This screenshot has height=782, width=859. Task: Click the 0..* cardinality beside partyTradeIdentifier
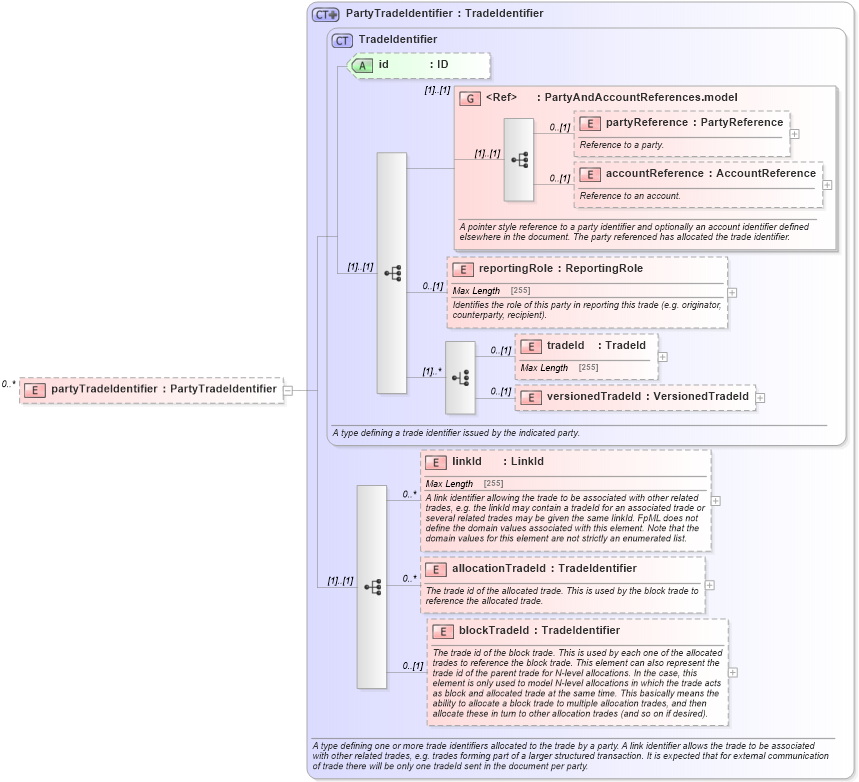point(8,384)
